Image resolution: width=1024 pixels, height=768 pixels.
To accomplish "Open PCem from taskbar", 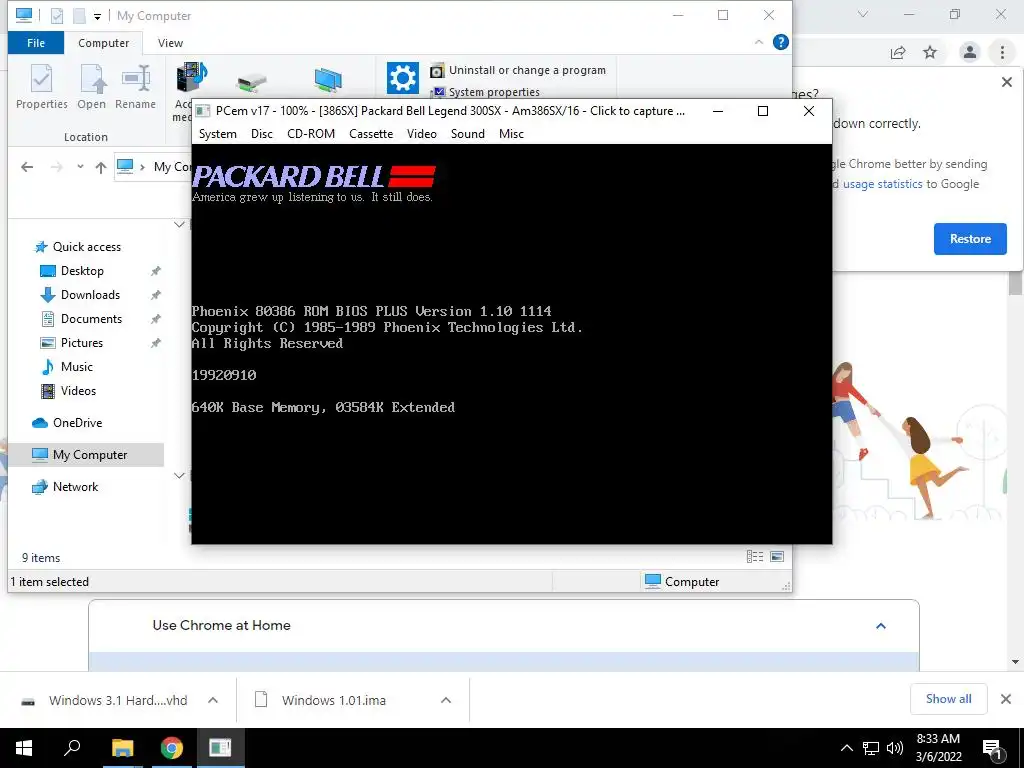I will (x=220, y=748).
